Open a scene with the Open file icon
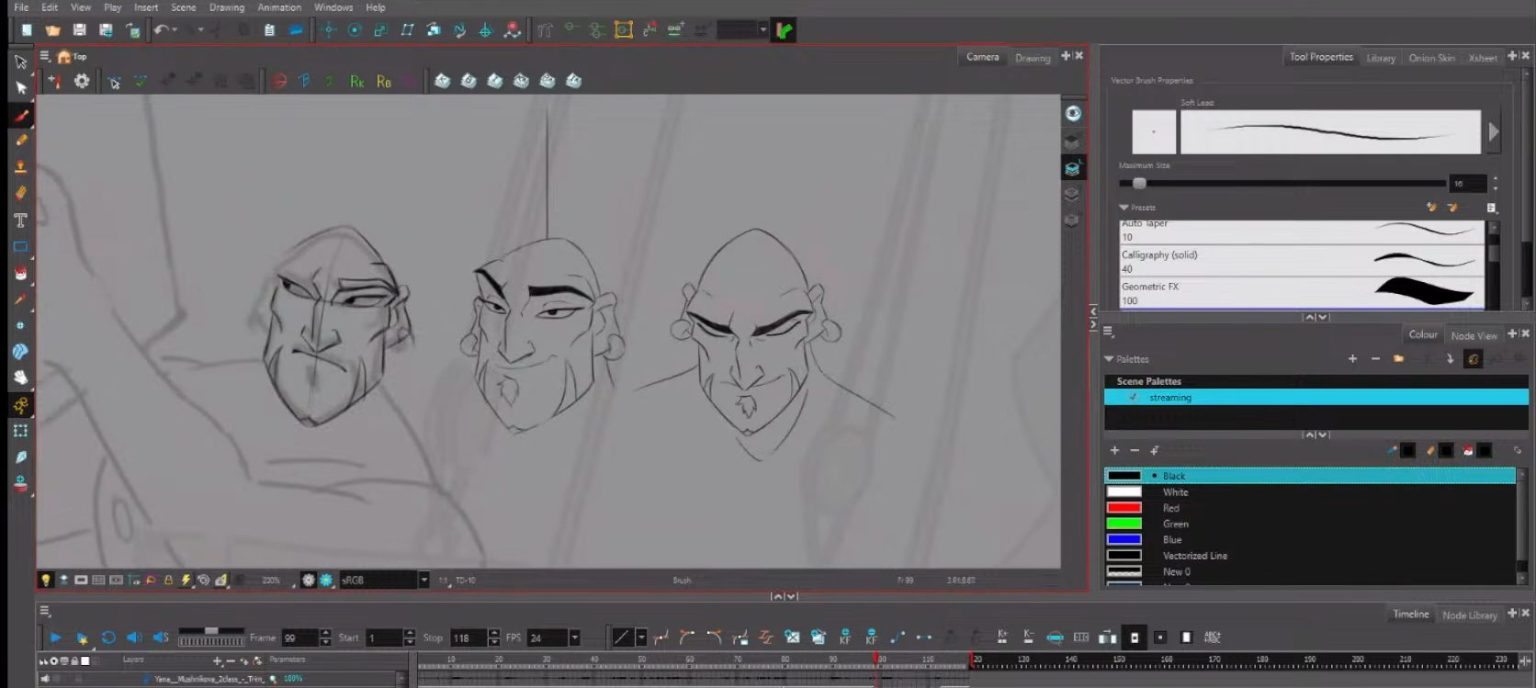Viewport: 1536px width, 688px height. pyautogui.click(x=53, y=29)
